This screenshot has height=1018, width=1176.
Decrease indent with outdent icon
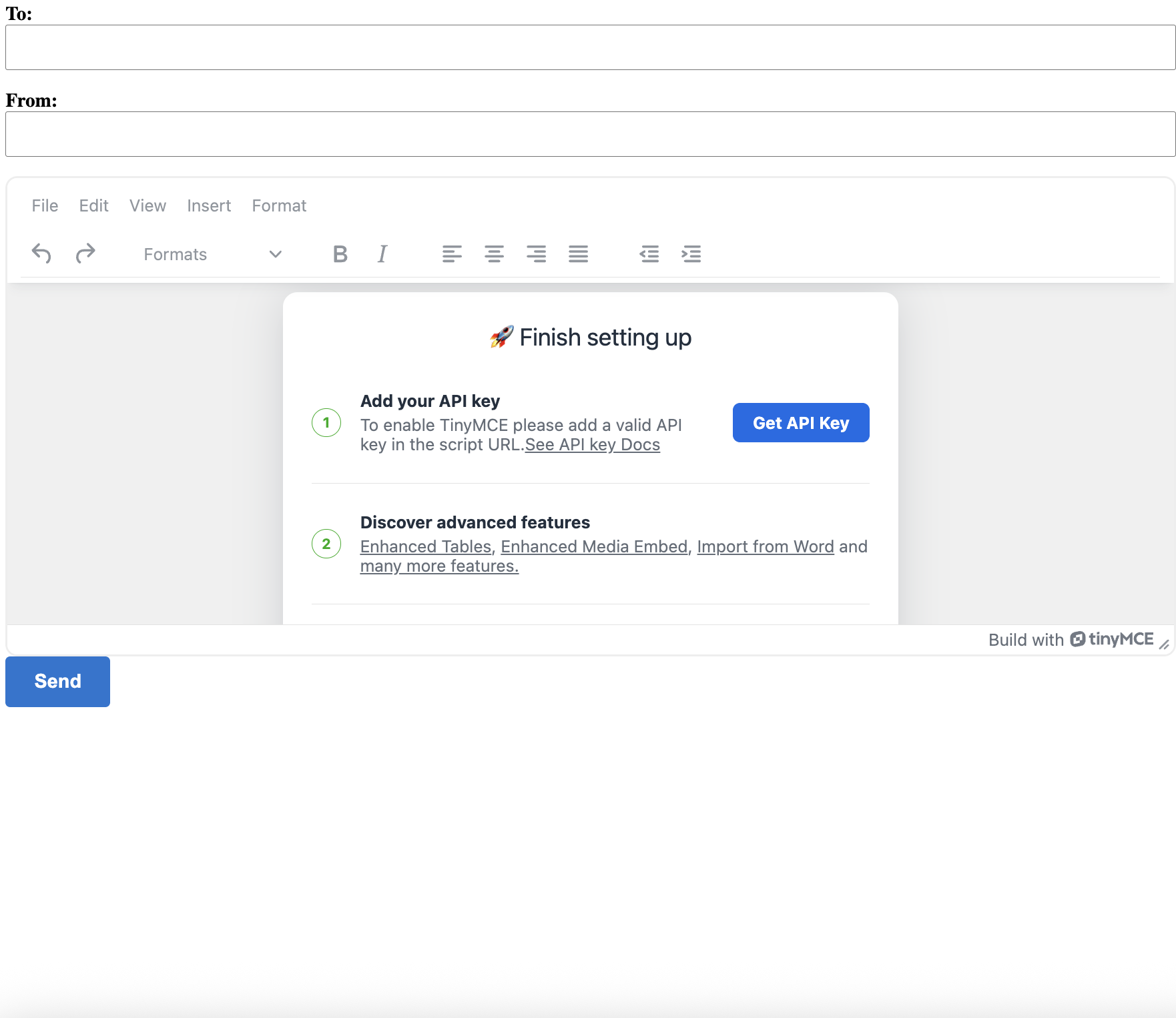coord(649,253)
